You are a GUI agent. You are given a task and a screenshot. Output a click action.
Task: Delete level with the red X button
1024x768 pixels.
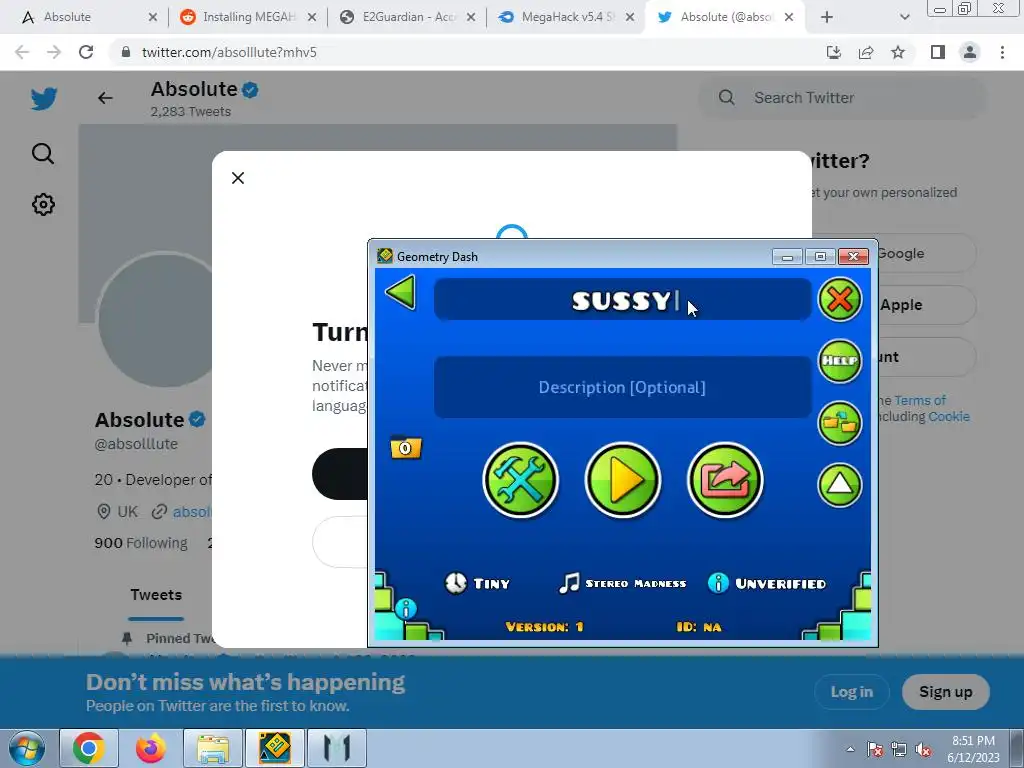(840, 299)
